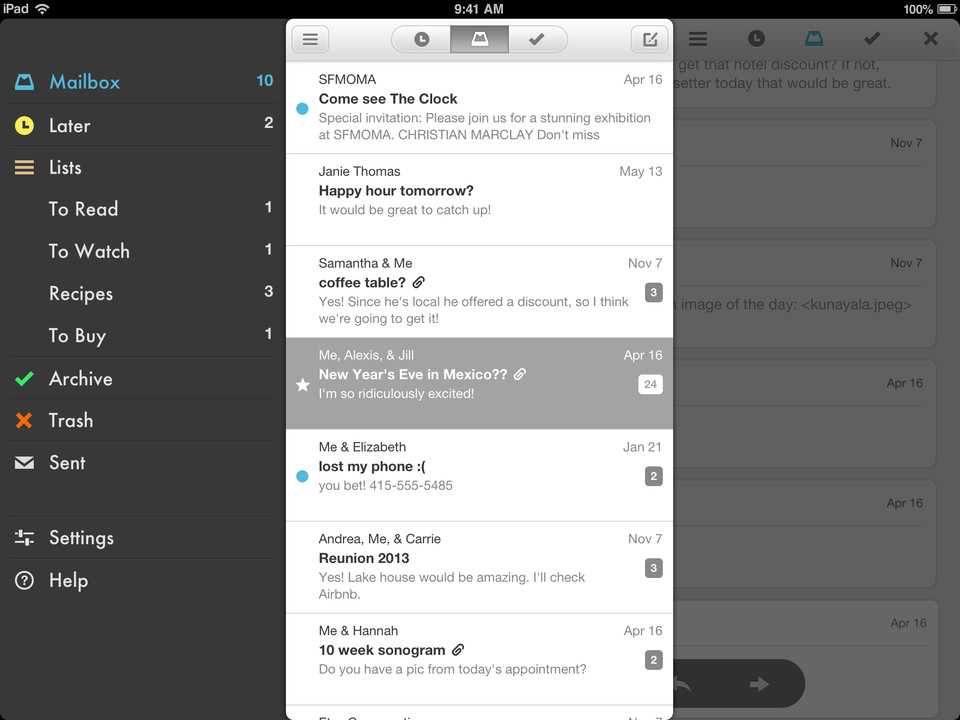Click the unread dot on lost my phone email
Image resolution: width=960 pixels, height=720 pixels.
tap(302, 476)
